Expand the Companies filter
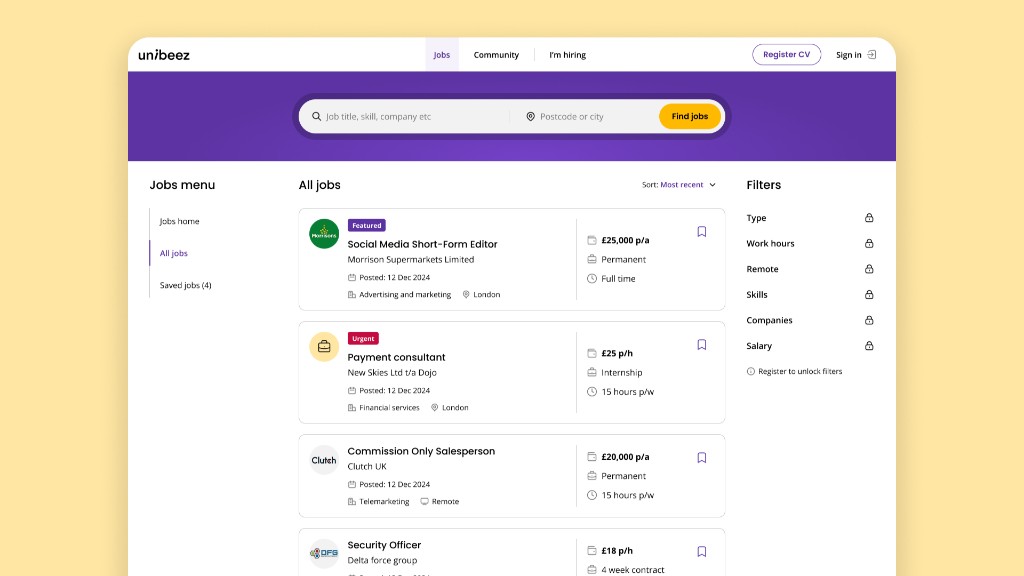The image size is (1024, 576). (x=810, y=320)
